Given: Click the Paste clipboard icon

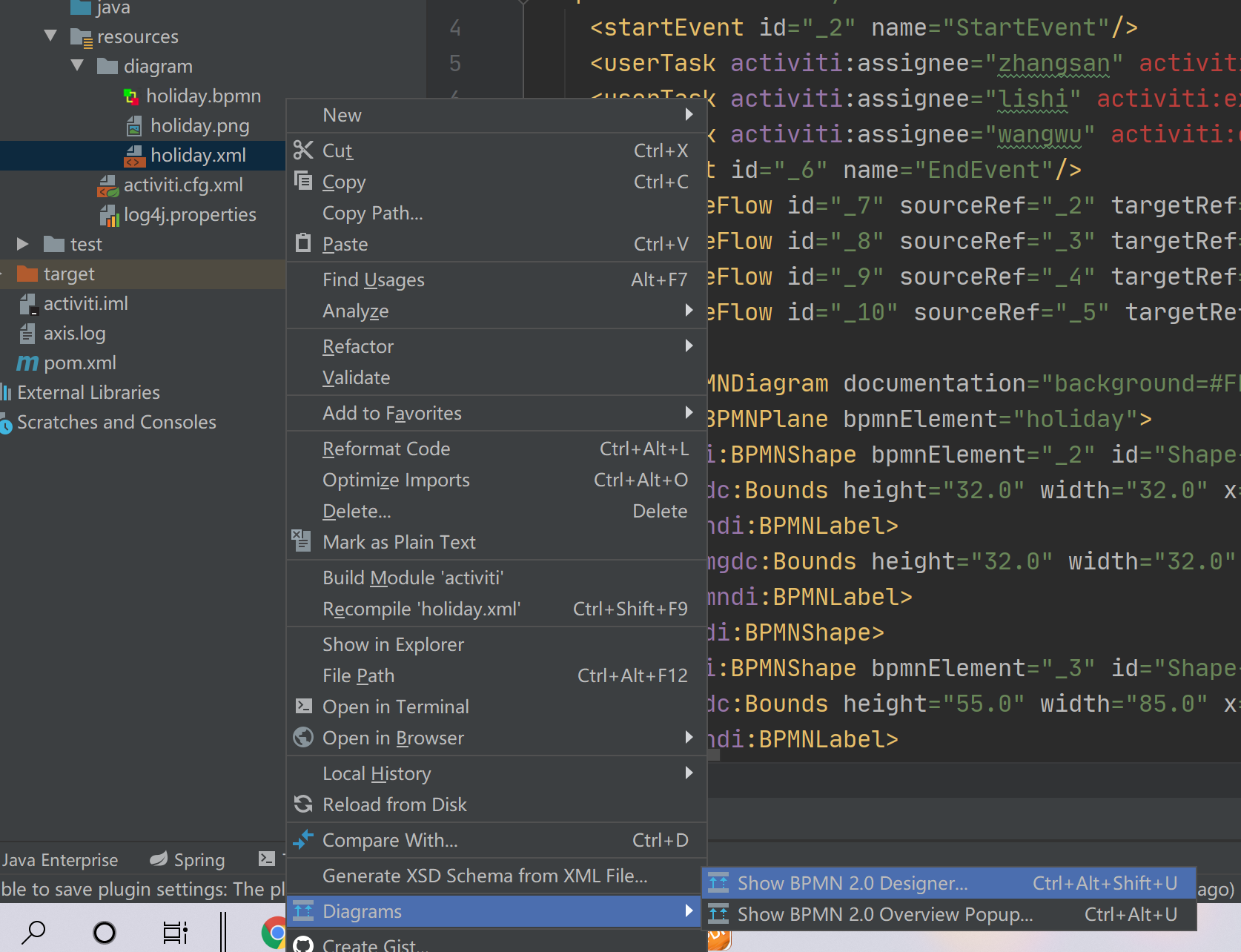Looking at the screenshot, I should [x=303, y=242].
